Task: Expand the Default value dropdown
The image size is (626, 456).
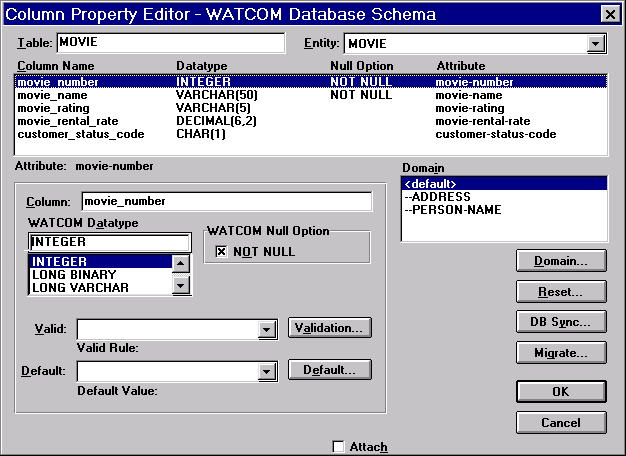Action: tap(266, 371)
